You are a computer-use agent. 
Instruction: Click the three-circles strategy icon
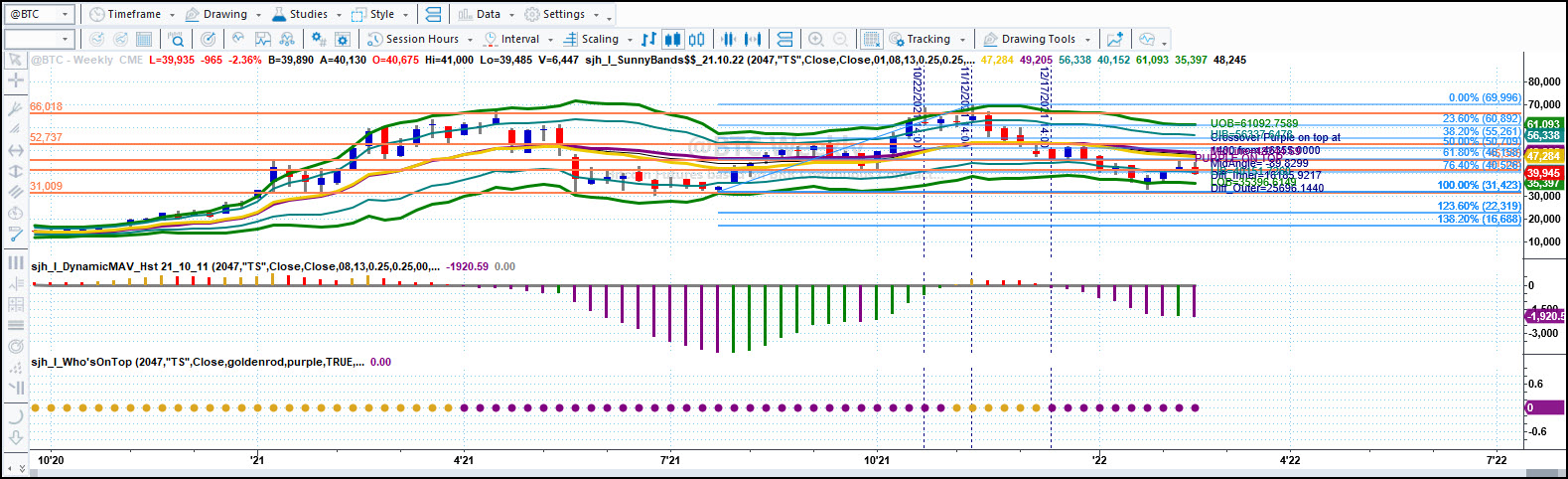click(287, 39)
